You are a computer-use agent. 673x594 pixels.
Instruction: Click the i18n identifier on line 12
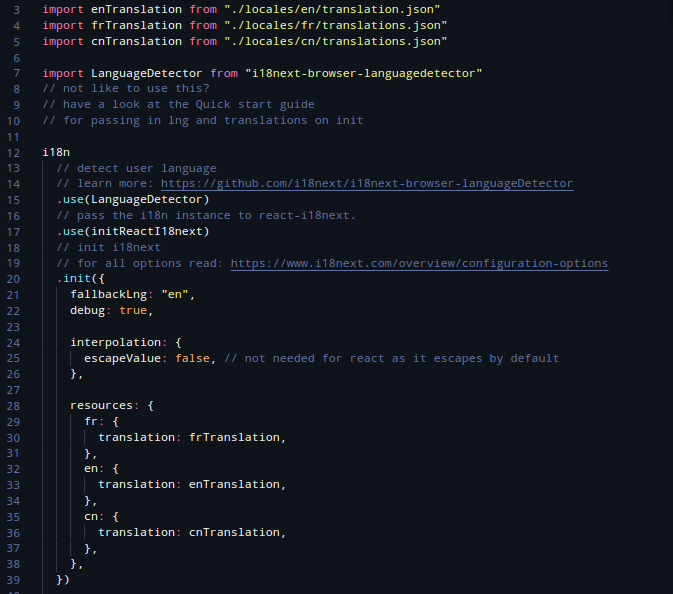click(x=56, y=152)
